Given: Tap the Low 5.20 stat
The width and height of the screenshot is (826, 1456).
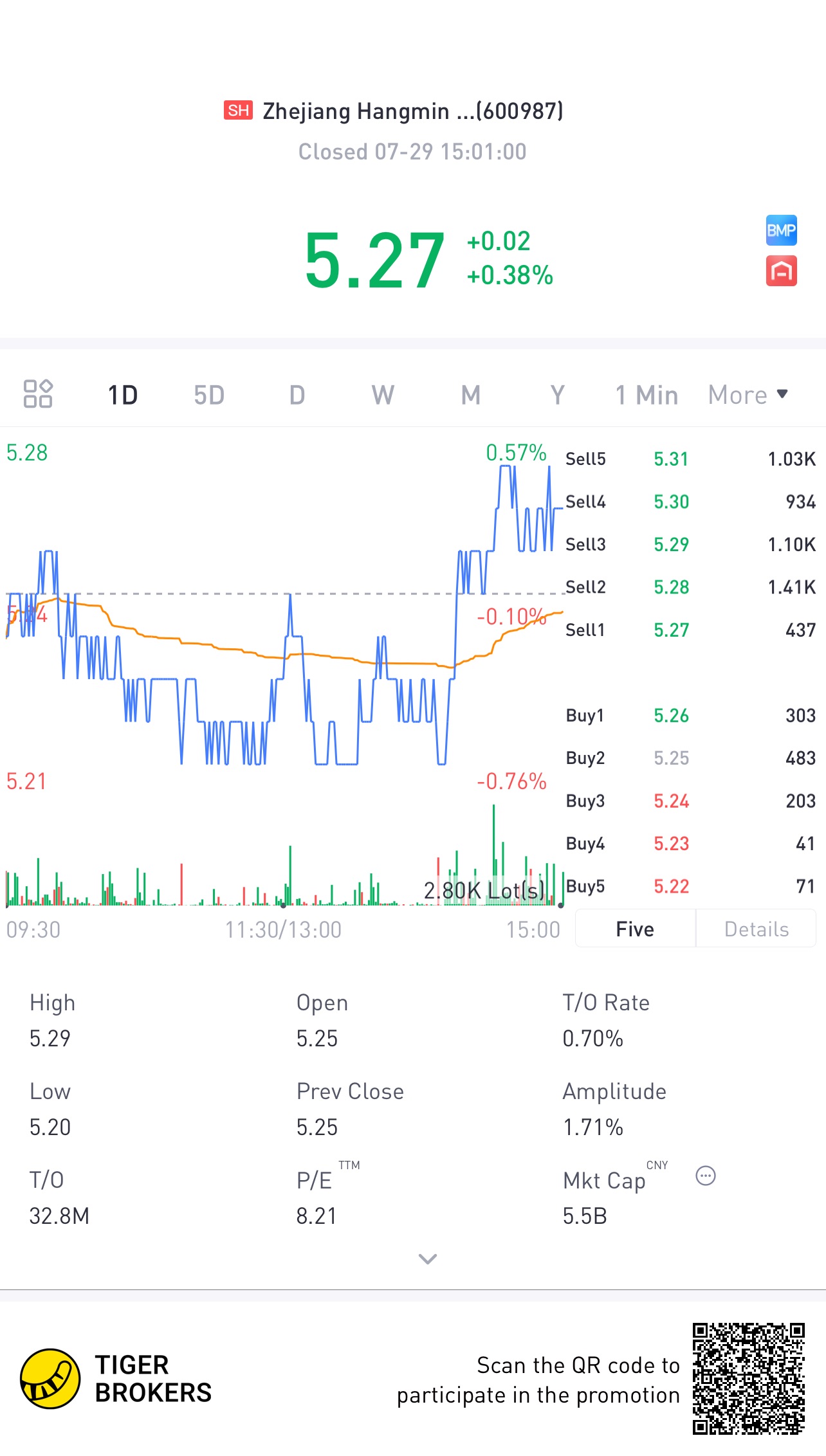Looking at the screenshot, I should [x=50, y=1109].
